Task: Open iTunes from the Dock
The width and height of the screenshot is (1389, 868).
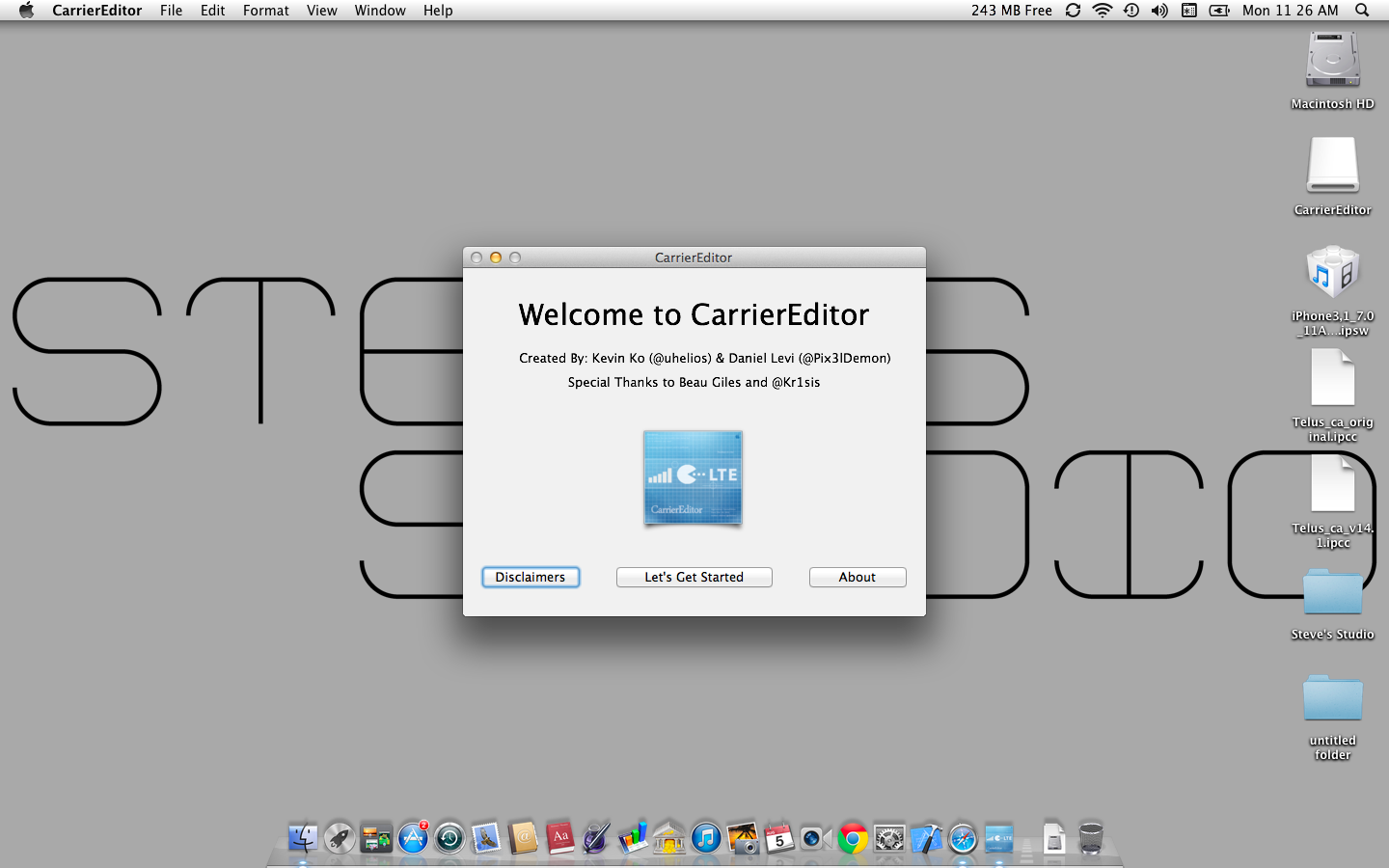Action: (x=706, y=837)
